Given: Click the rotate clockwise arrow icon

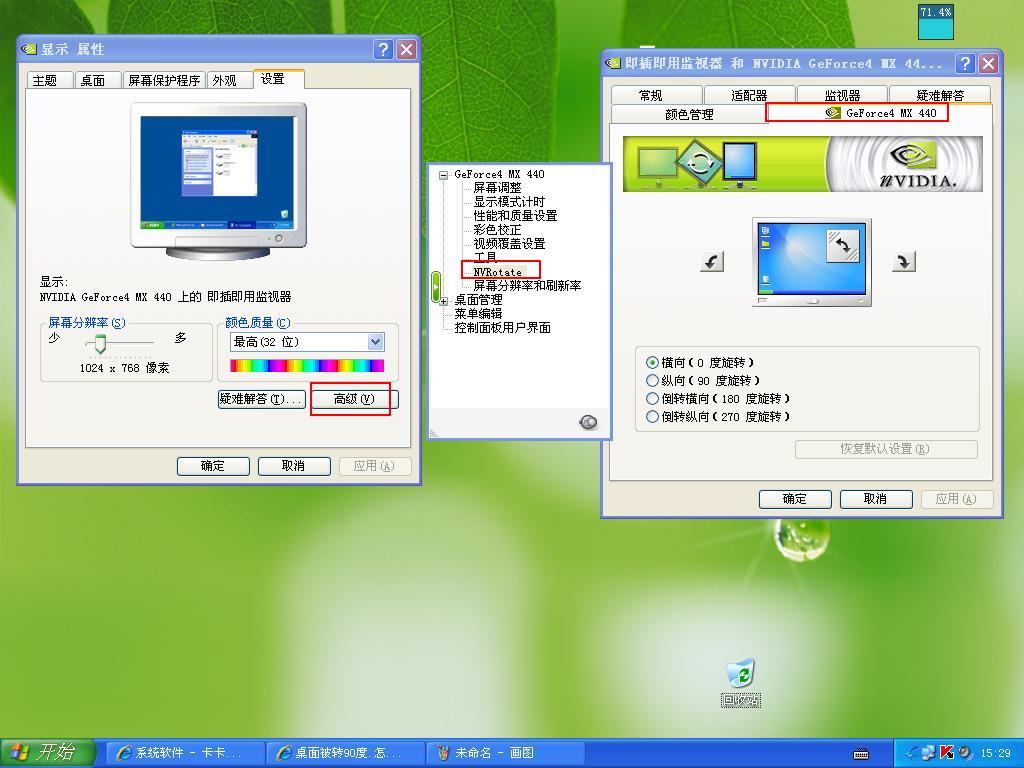Looking at the screenshot, I should pos(904,261).
